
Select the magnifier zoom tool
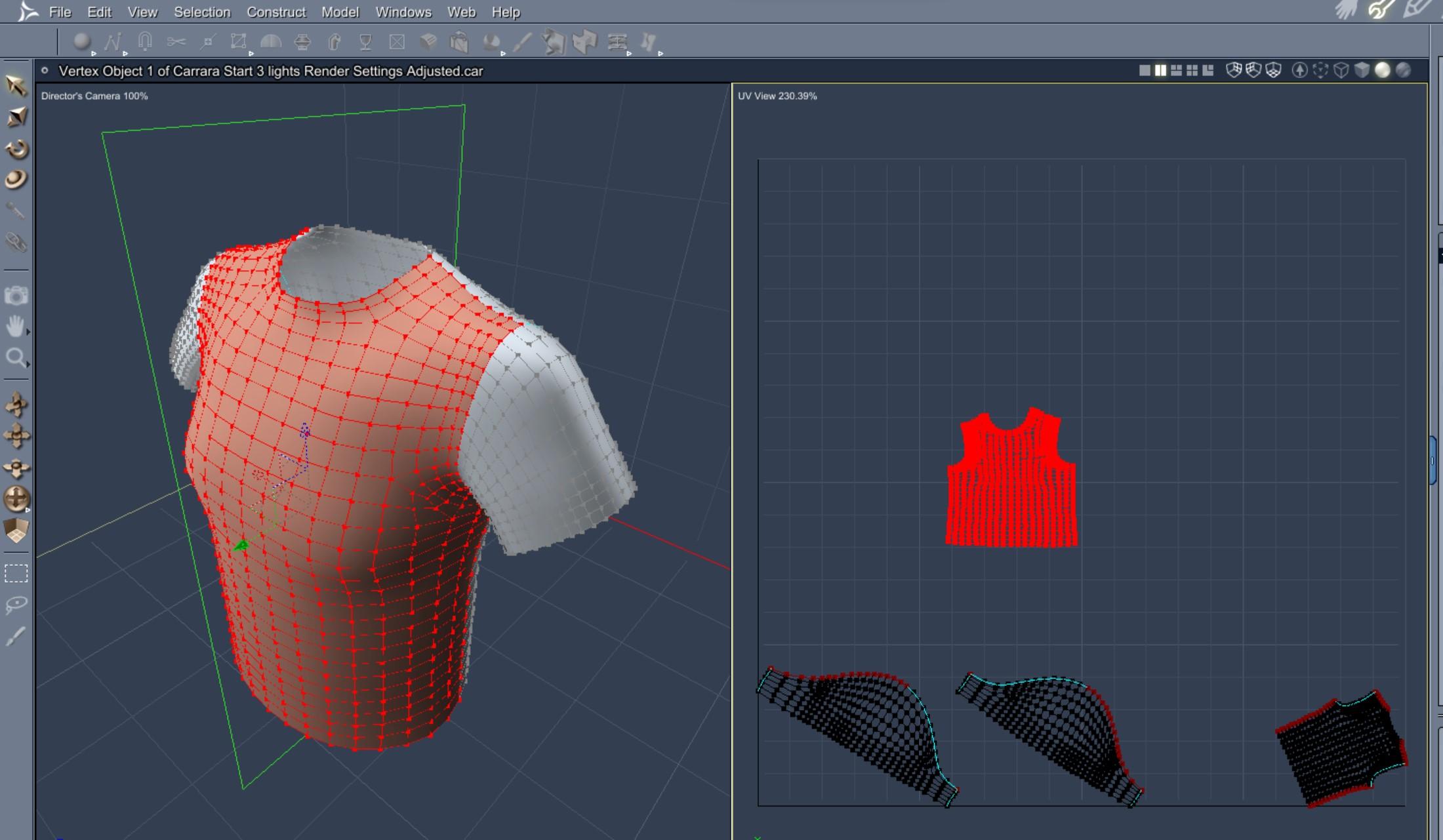[x=15, y=357]
